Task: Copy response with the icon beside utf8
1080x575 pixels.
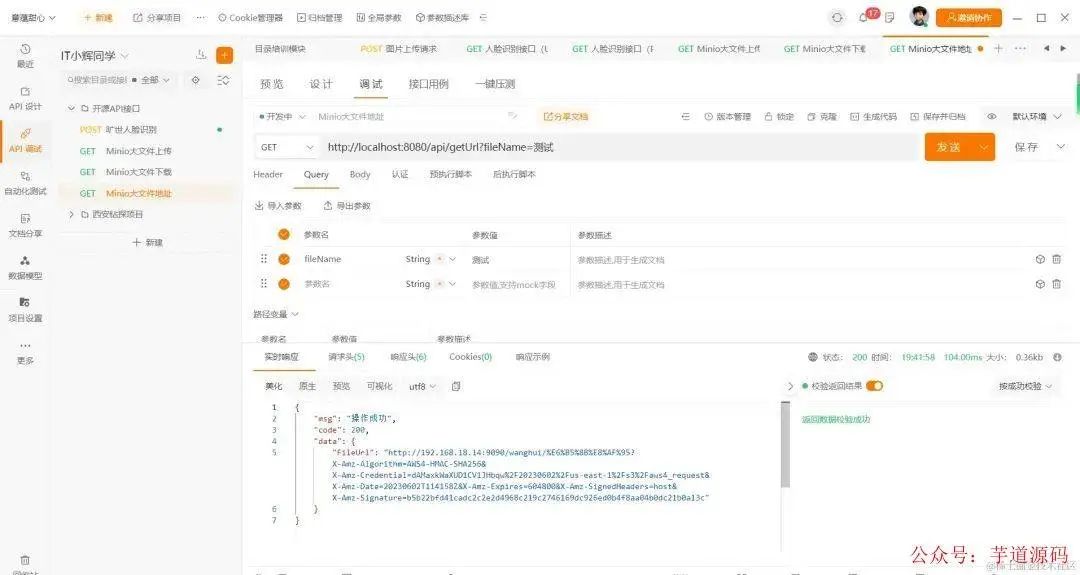Action: tap(456, 386)
